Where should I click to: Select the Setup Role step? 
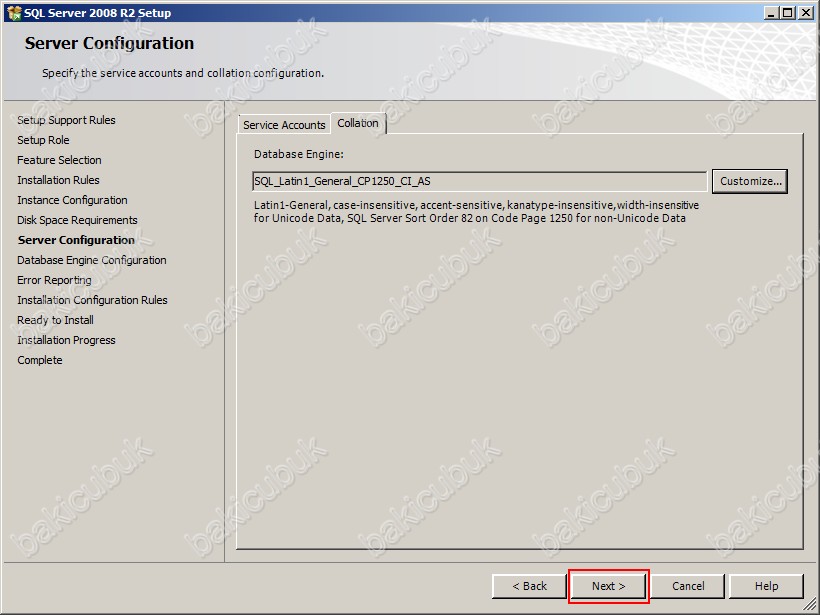[43, 140]
